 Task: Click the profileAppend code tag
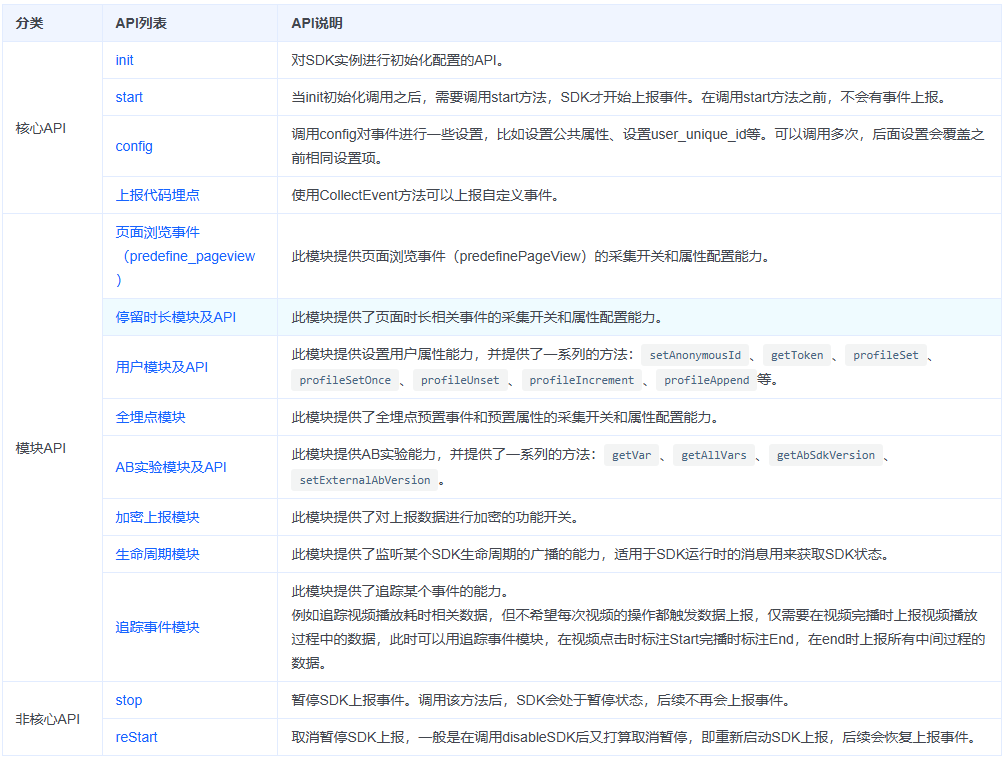point(706,380)
